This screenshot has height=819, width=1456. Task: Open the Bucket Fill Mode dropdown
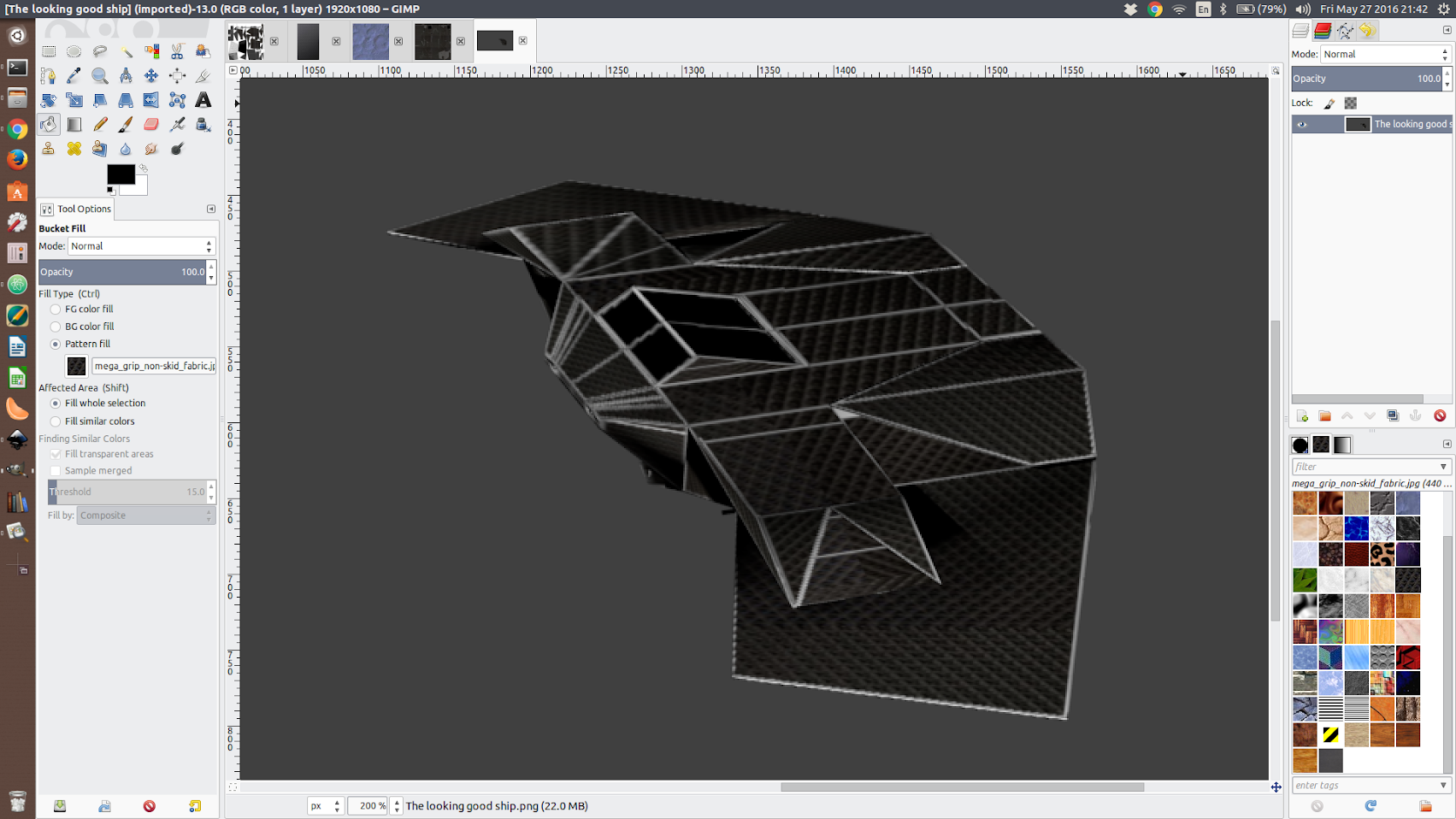[141, 246]
